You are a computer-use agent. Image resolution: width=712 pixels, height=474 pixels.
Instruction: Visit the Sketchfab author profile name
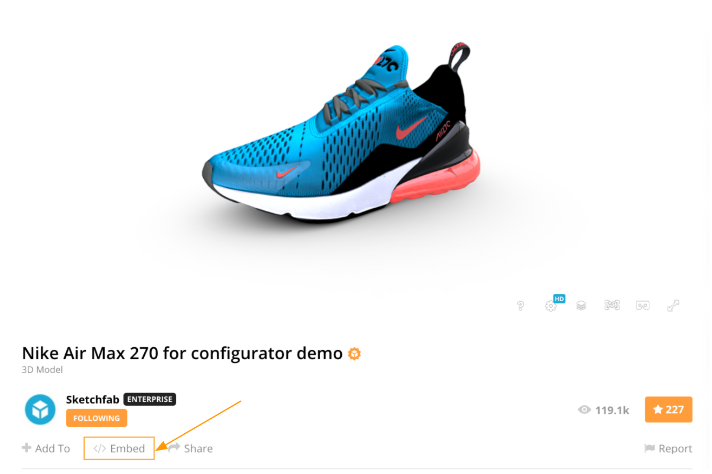(93, 400)
